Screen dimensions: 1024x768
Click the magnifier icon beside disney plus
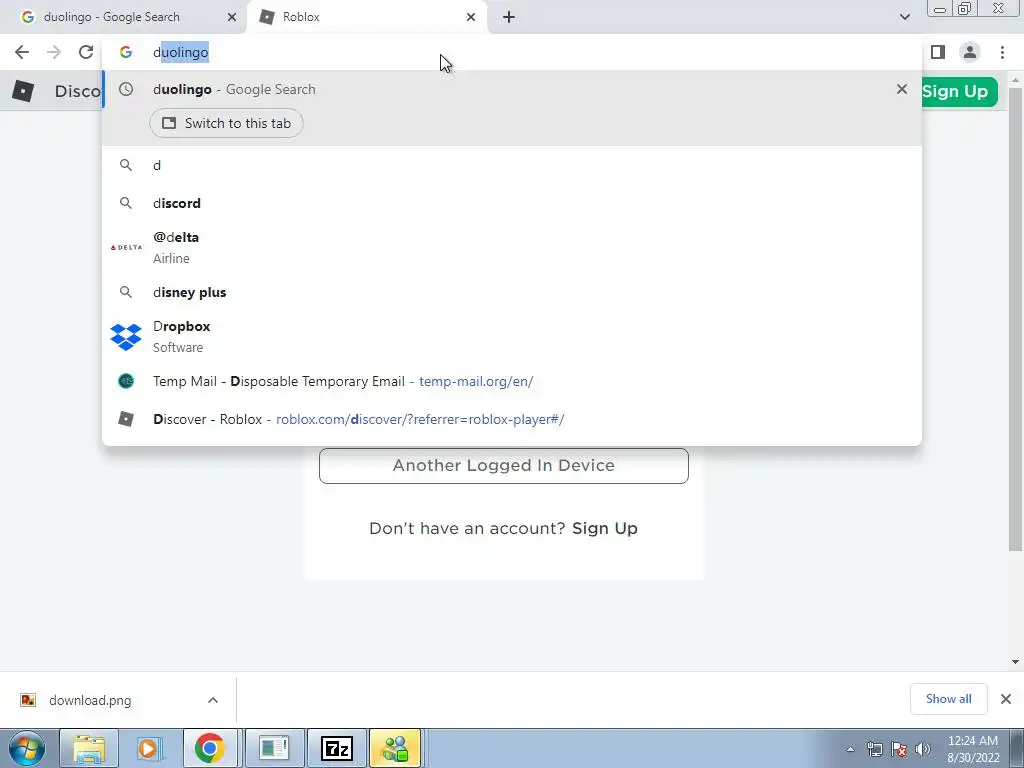[125, 292]
